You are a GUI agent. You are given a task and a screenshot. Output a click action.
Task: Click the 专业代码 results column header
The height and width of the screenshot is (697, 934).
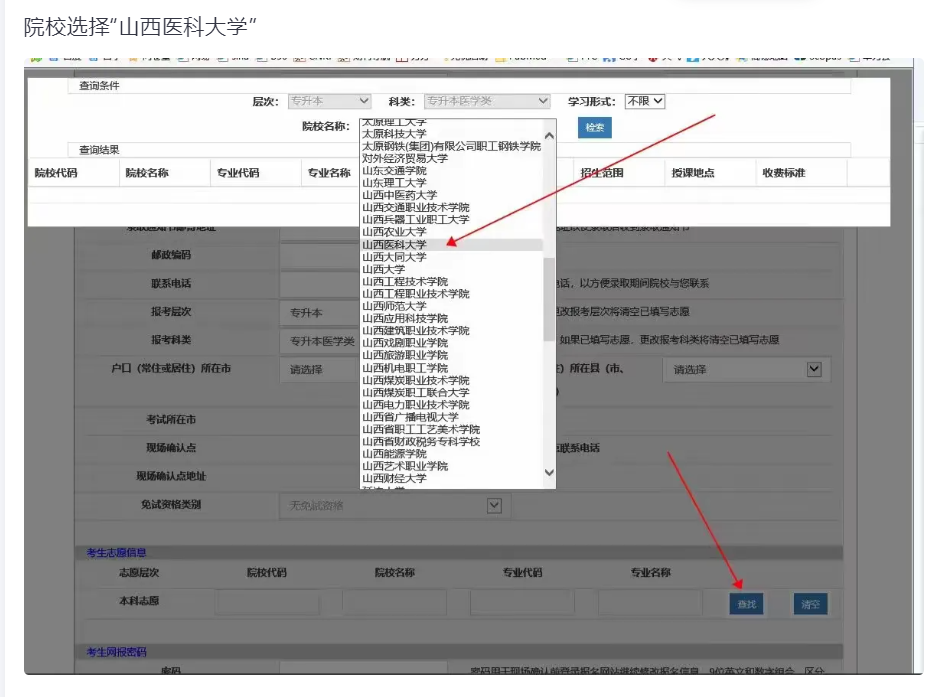pos(238,173)
